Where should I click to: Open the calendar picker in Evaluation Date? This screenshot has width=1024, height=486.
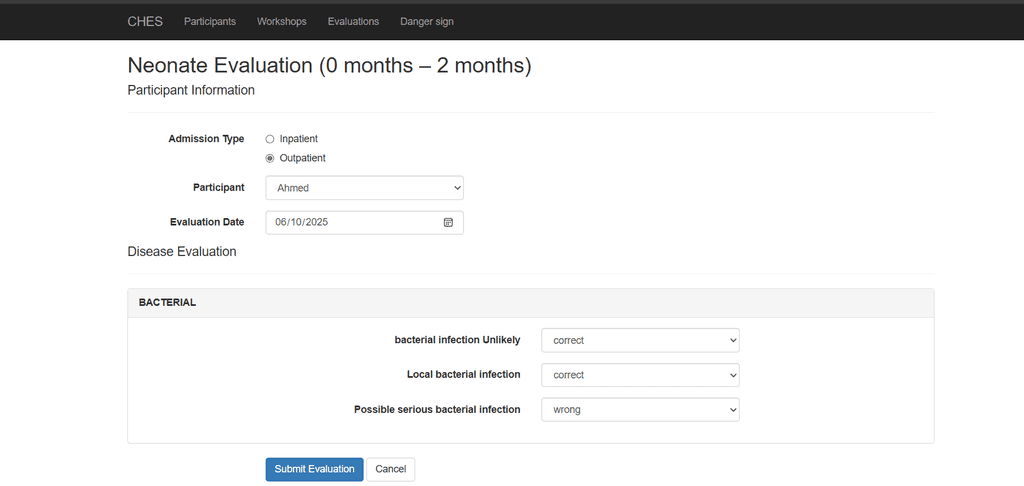[x=448, y=222]
